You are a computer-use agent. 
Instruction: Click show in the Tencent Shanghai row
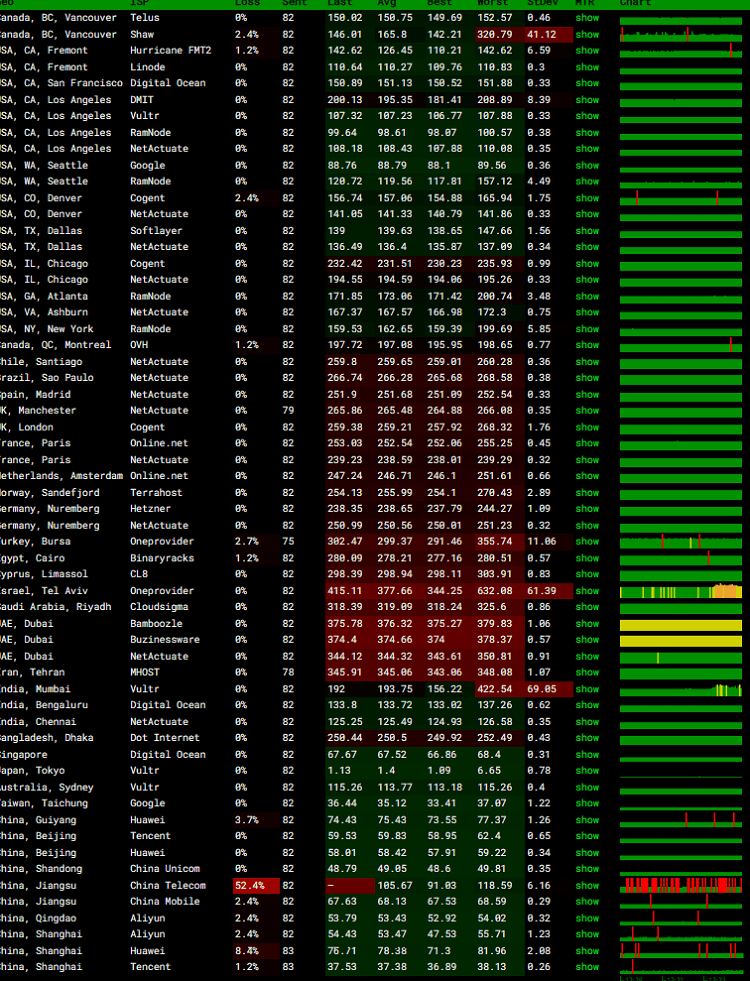click(x=587, y=967)
